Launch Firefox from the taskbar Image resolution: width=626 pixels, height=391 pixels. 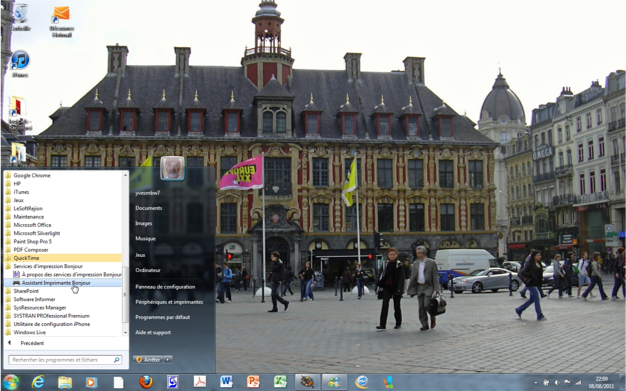pos(146,382)
